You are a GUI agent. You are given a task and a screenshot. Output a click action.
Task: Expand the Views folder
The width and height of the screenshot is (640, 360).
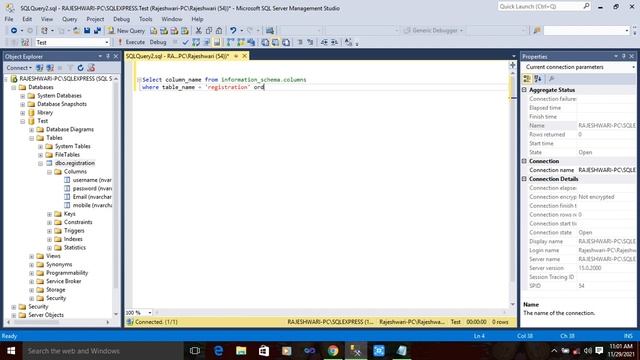[31, 256]
